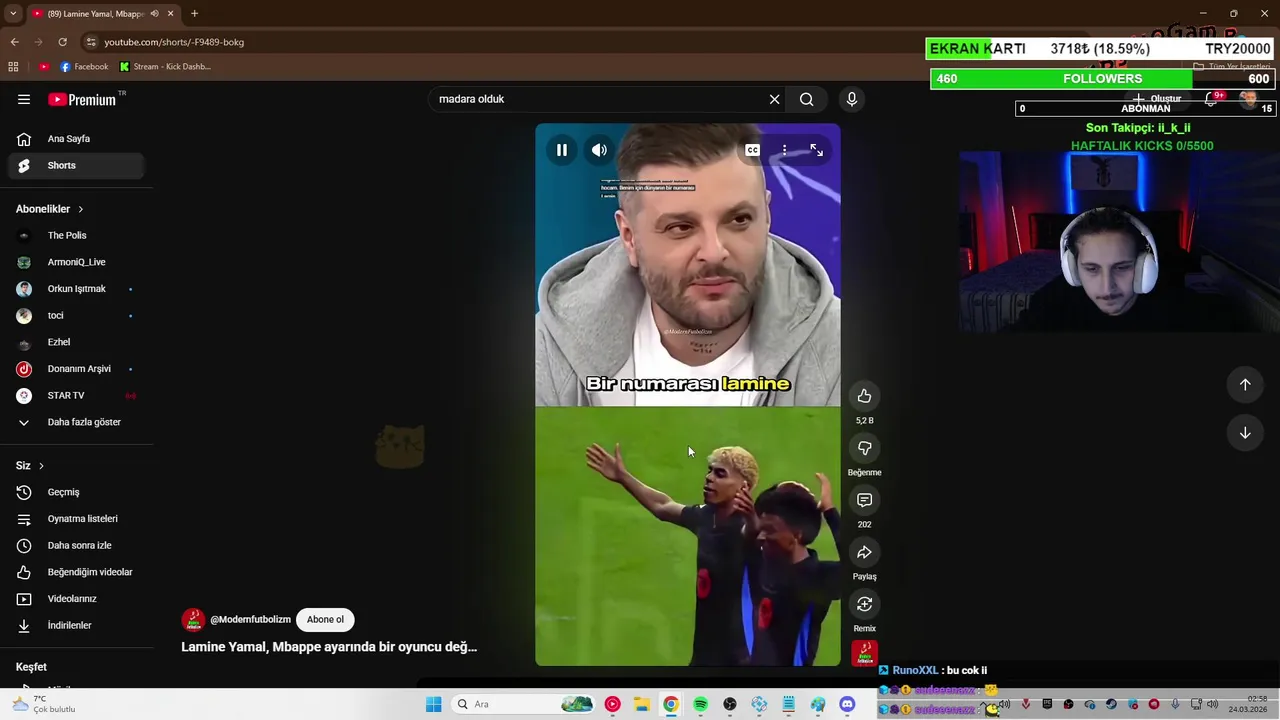Open Videolarınız page
The image size is (1280, 720).
[76, 599]
